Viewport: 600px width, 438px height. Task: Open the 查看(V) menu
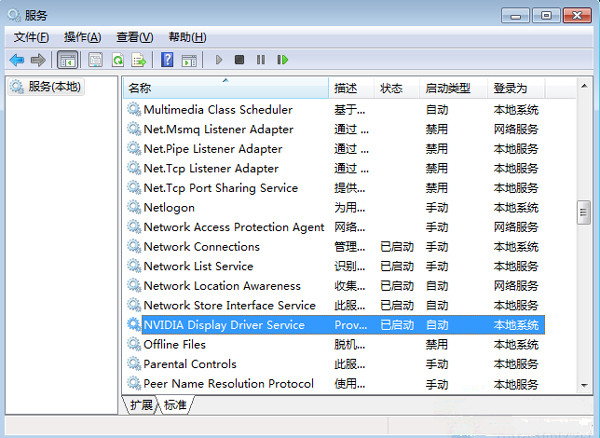click(135, 37)
